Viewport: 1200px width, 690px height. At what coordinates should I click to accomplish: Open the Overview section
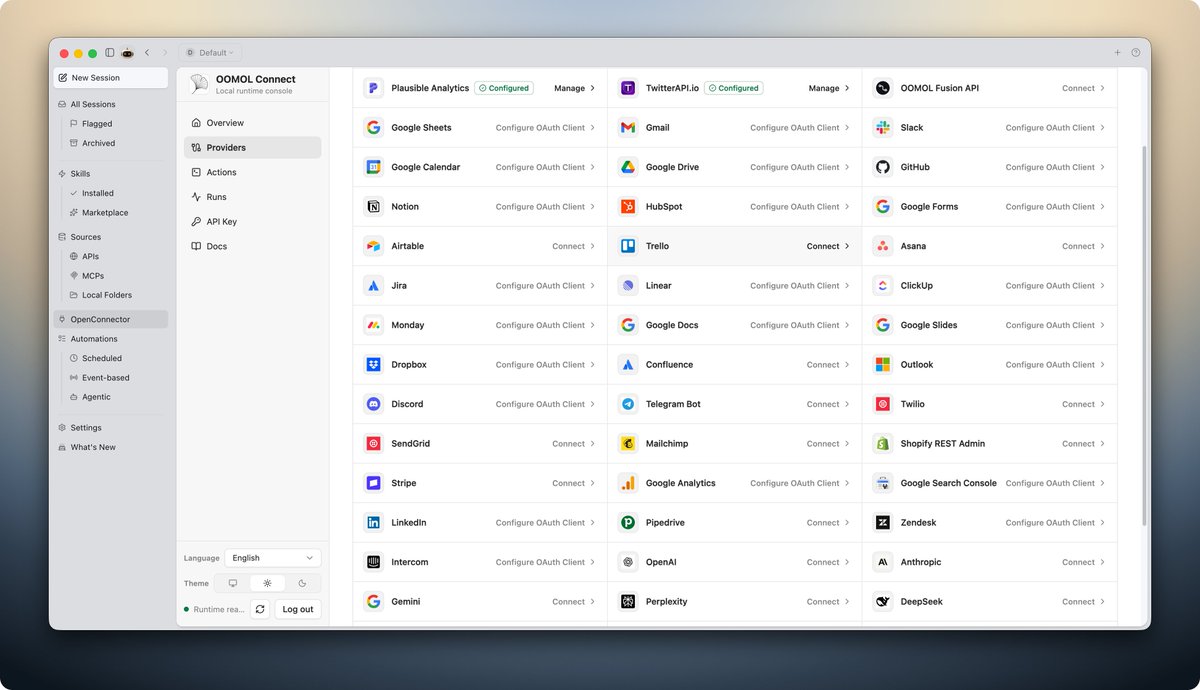pyautogui.click(x=252, y=123)
